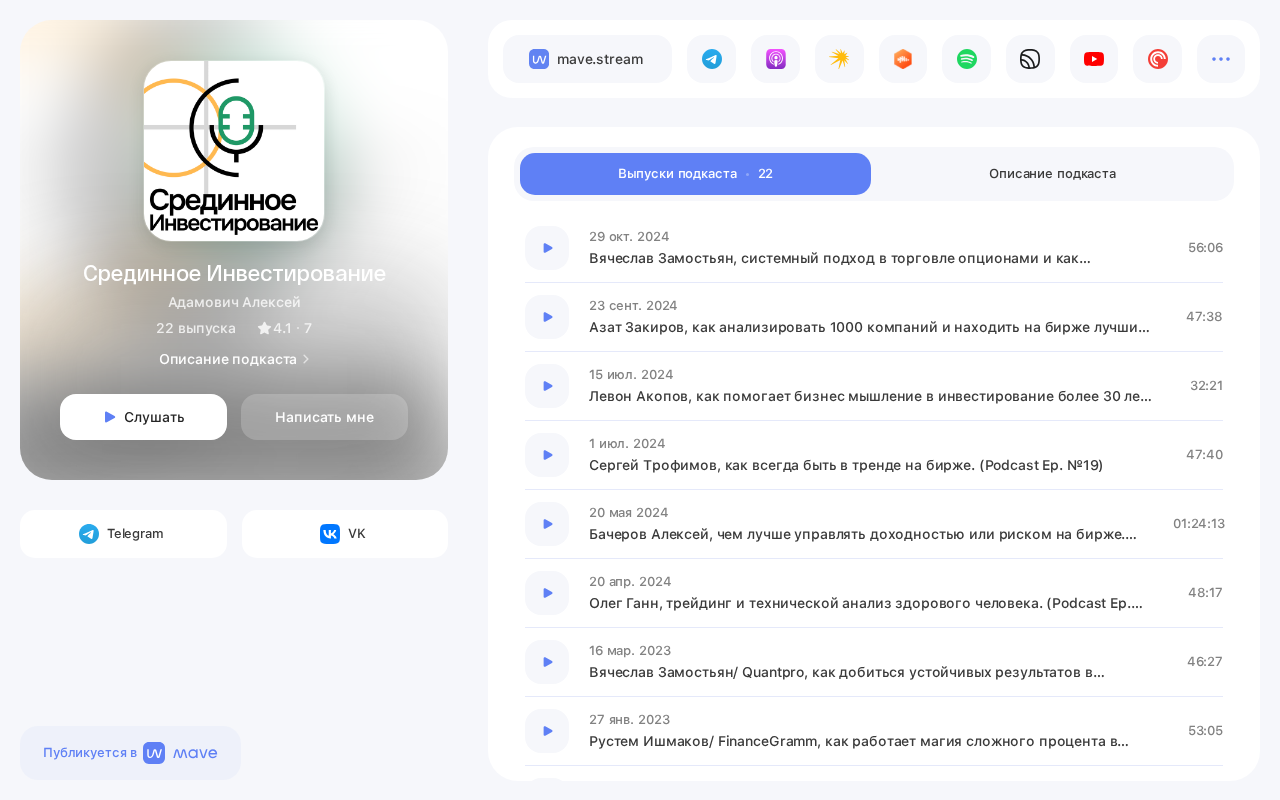This screenshot has width=1280, height=800.
Task: Play the Азат Закиров episode
Action: 547,317
